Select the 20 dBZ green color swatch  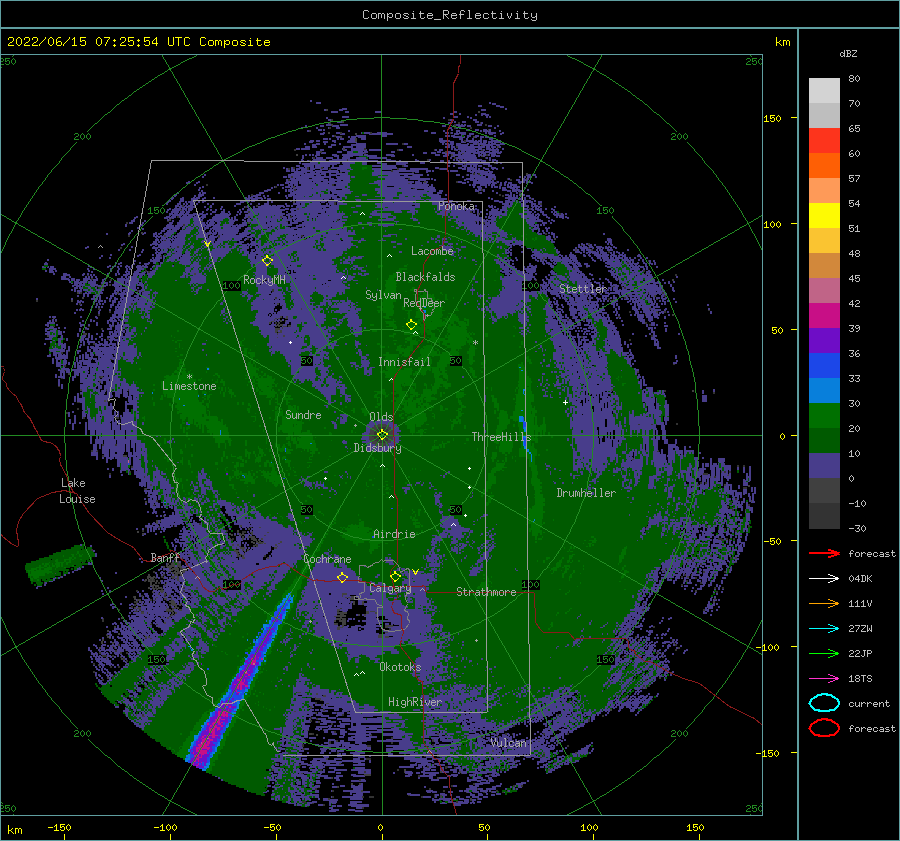click(824, 416)
